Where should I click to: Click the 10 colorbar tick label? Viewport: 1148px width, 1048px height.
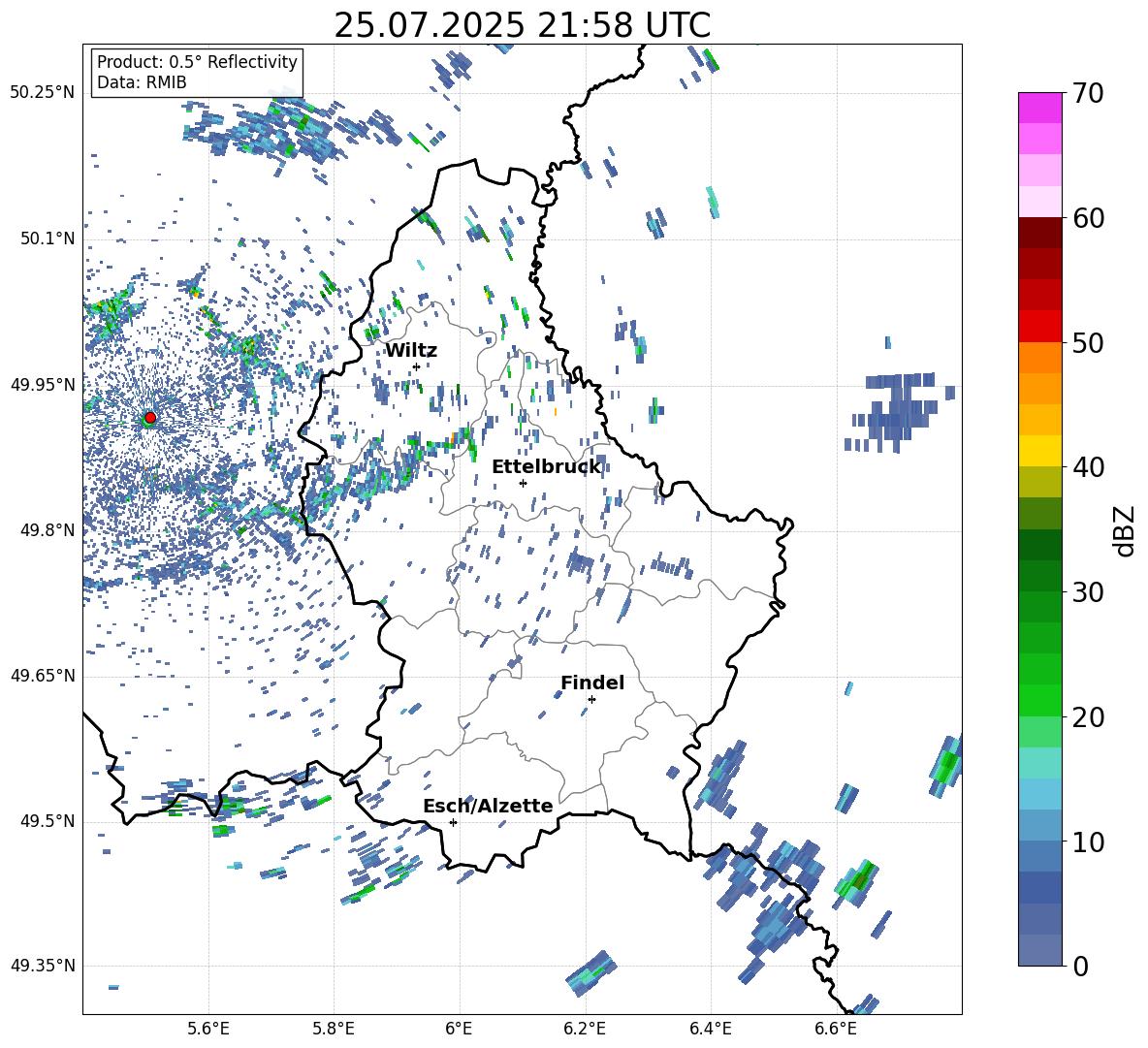(1087, 842)
